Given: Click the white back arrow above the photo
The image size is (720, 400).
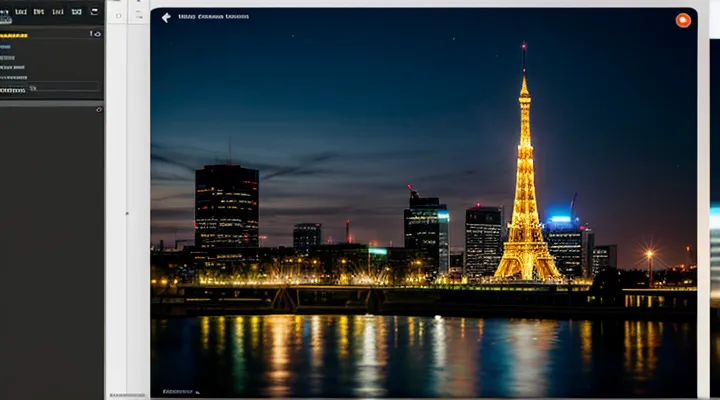Looking at the screenshot, I should [166, 17].
